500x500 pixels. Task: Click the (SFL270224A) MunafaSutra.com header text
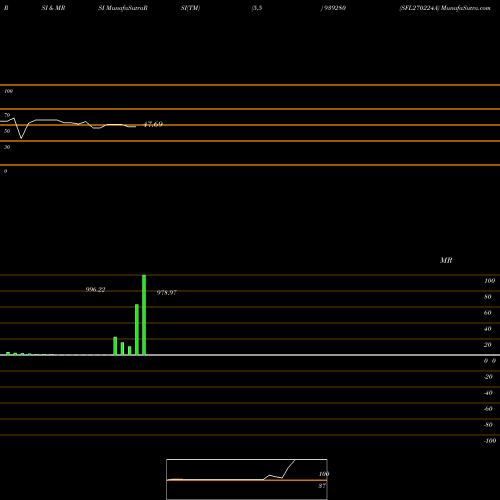[445, 8]
